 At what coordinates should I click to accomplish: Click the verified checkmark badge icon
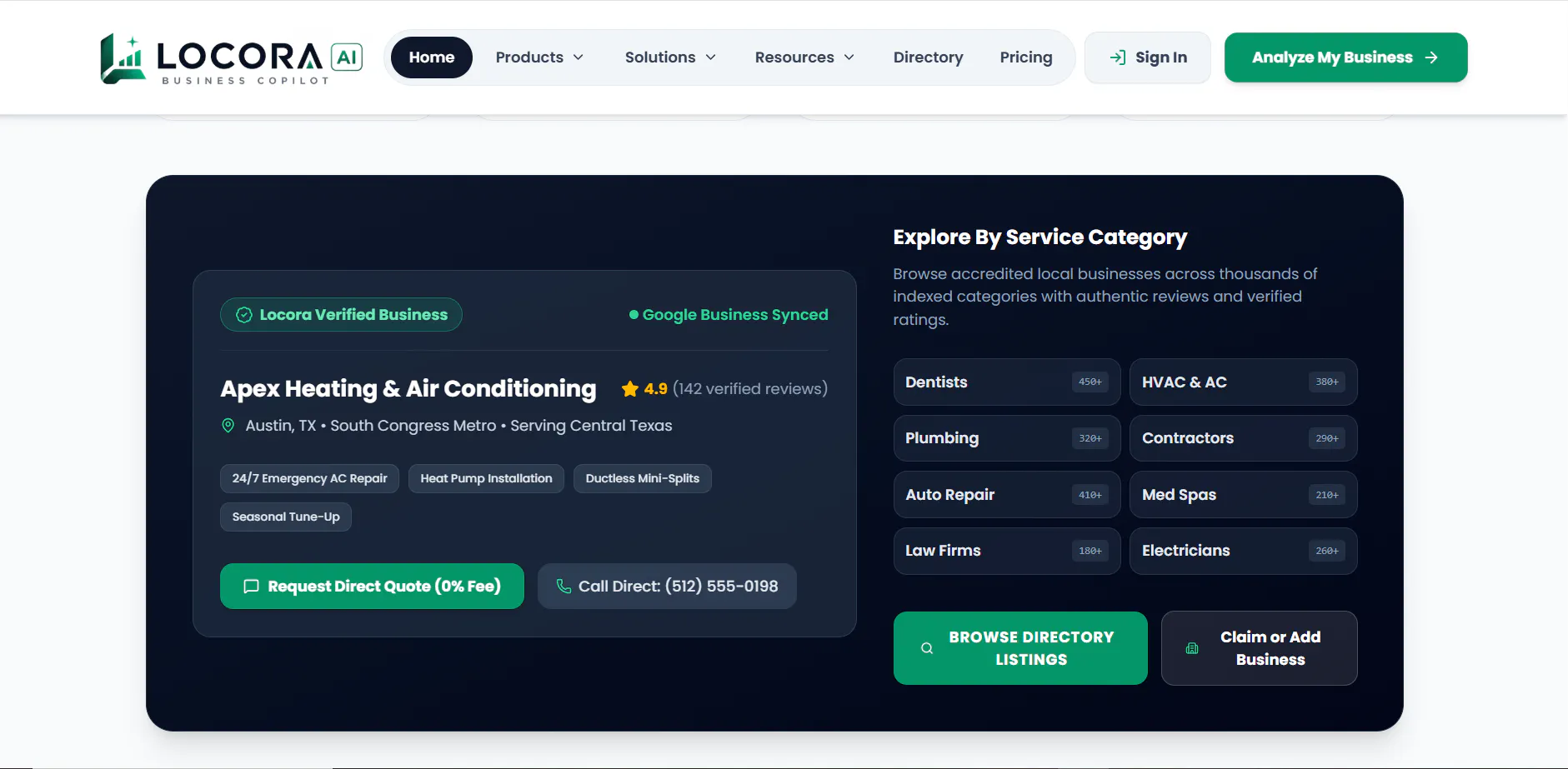[x=244, y=315]
